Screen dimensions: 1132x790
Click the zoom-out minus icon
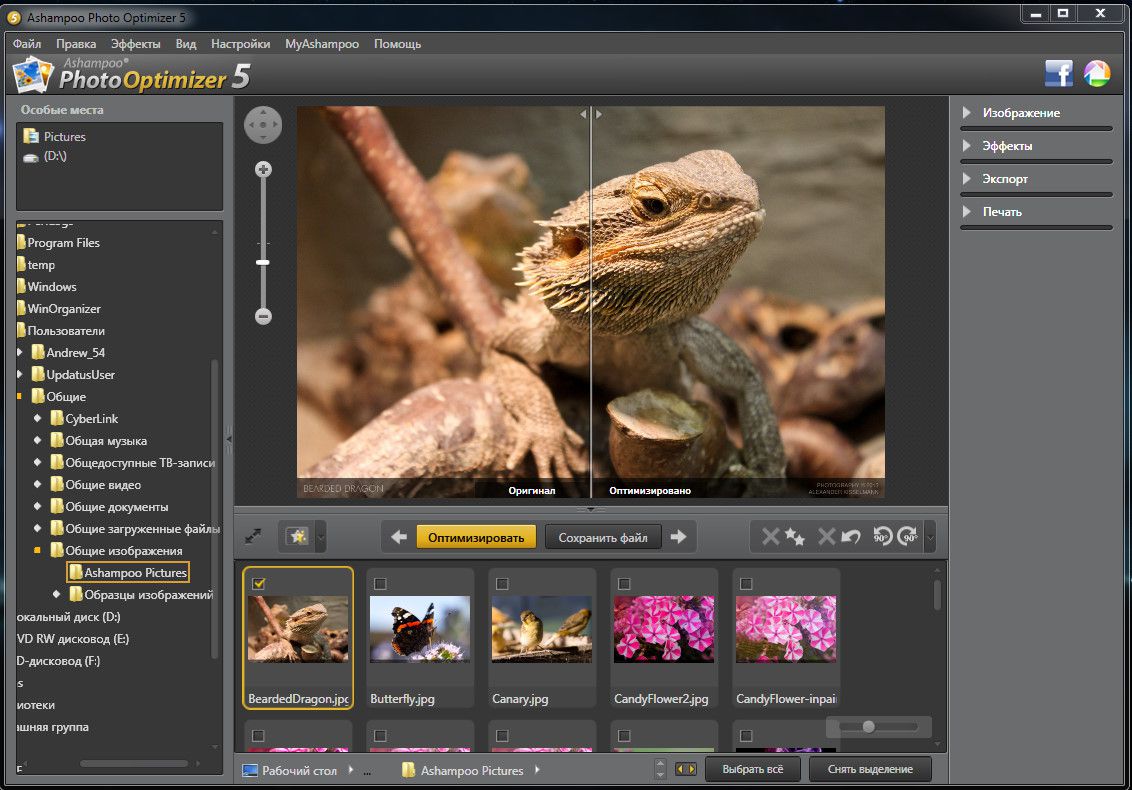[263, 316]
